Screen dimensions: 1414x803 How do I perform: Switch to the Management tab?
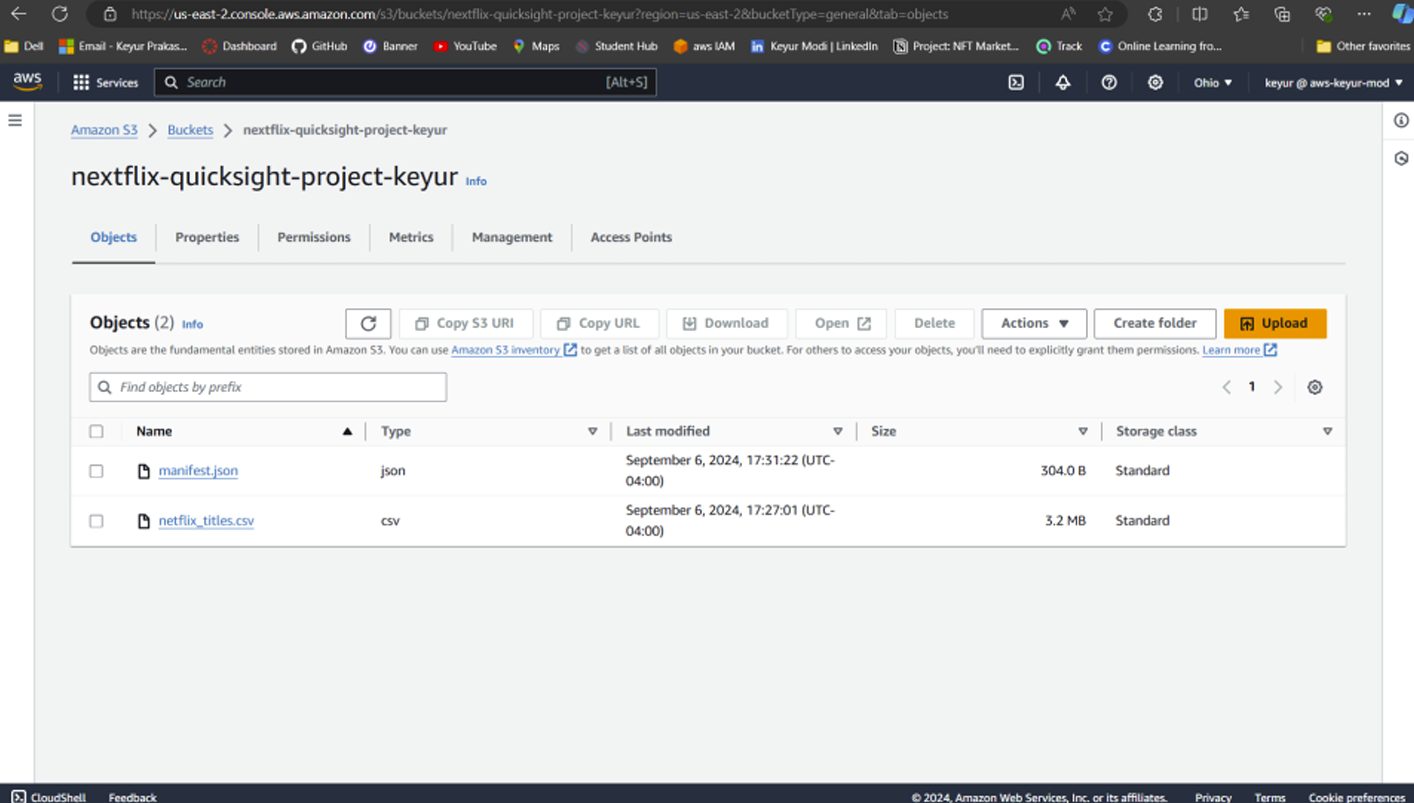click(x=512, y=237)
